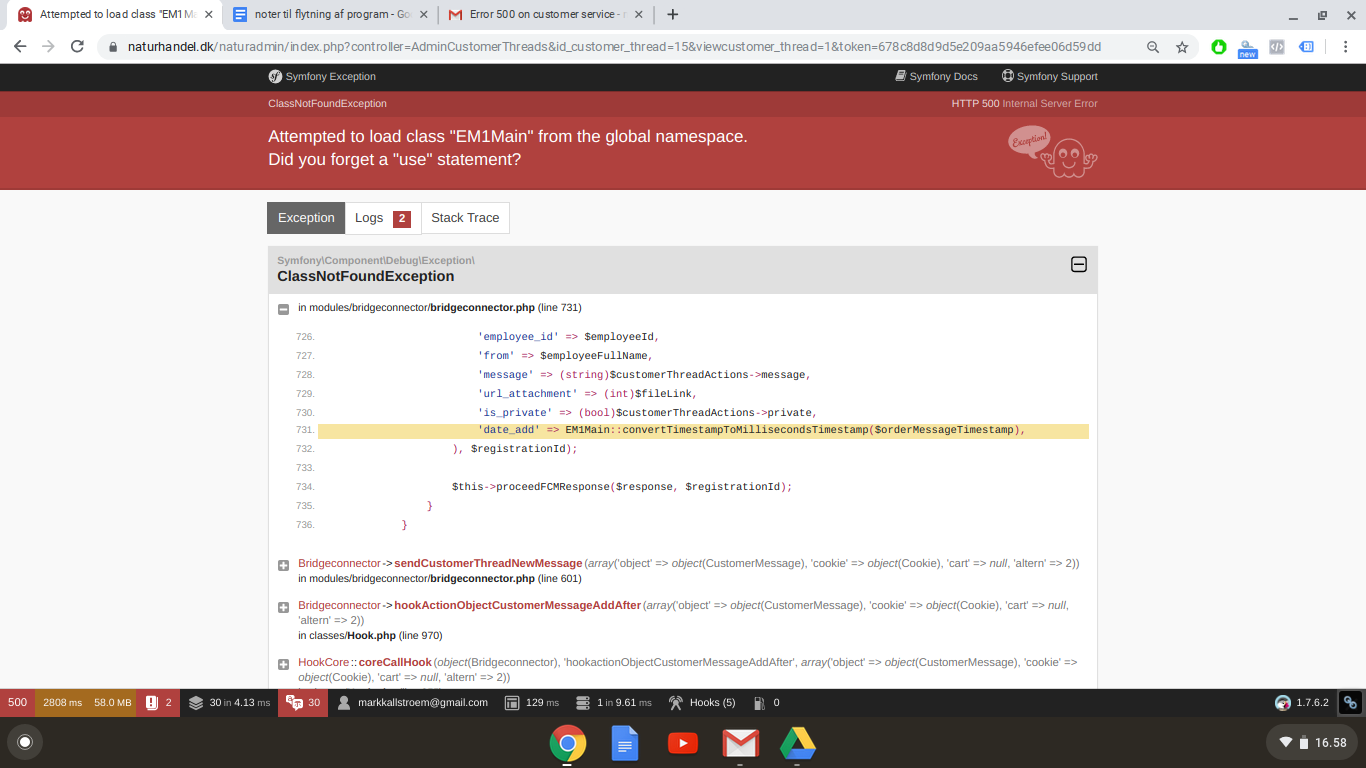This screenshot has width=1366, height=768.
Task: Click the "Attempted to load class" error message
Action: pos(508,148)
